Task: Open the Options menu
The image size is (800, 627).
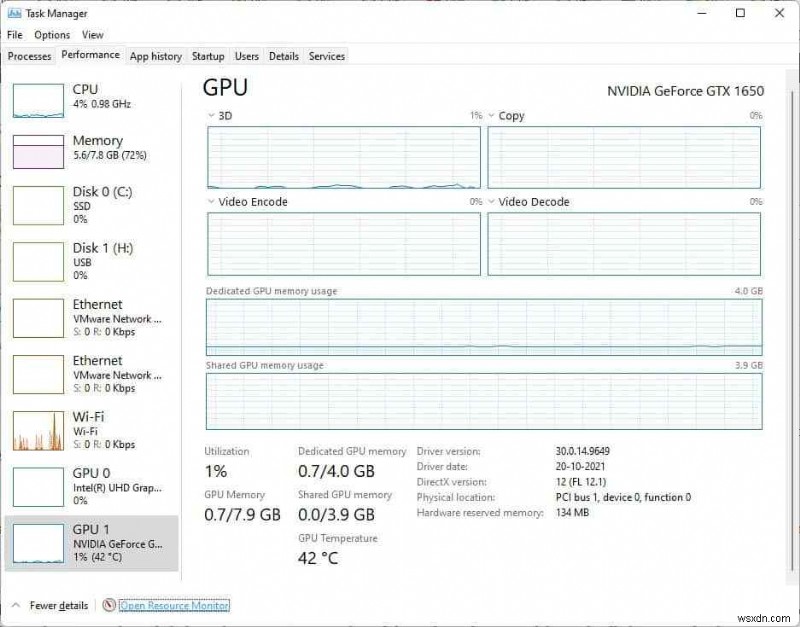Action: pos(51,34)
